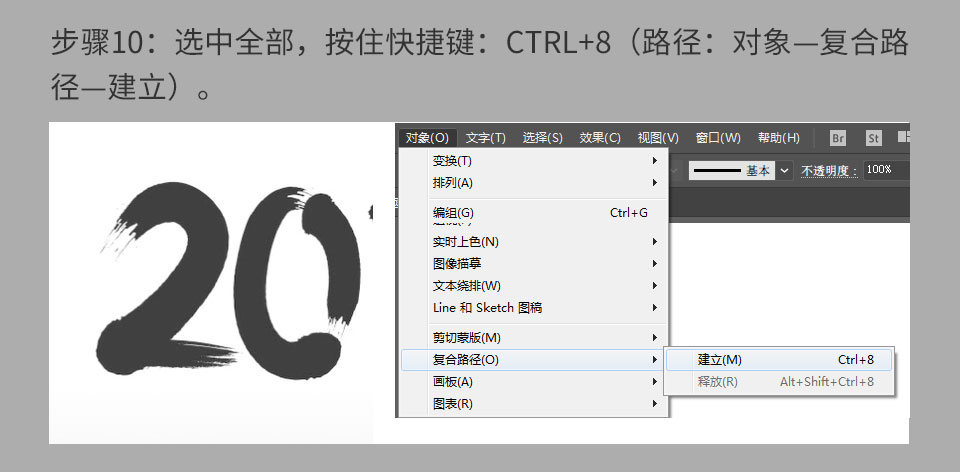Open the 画板(A) submenu entry

[x=533, y=382]
